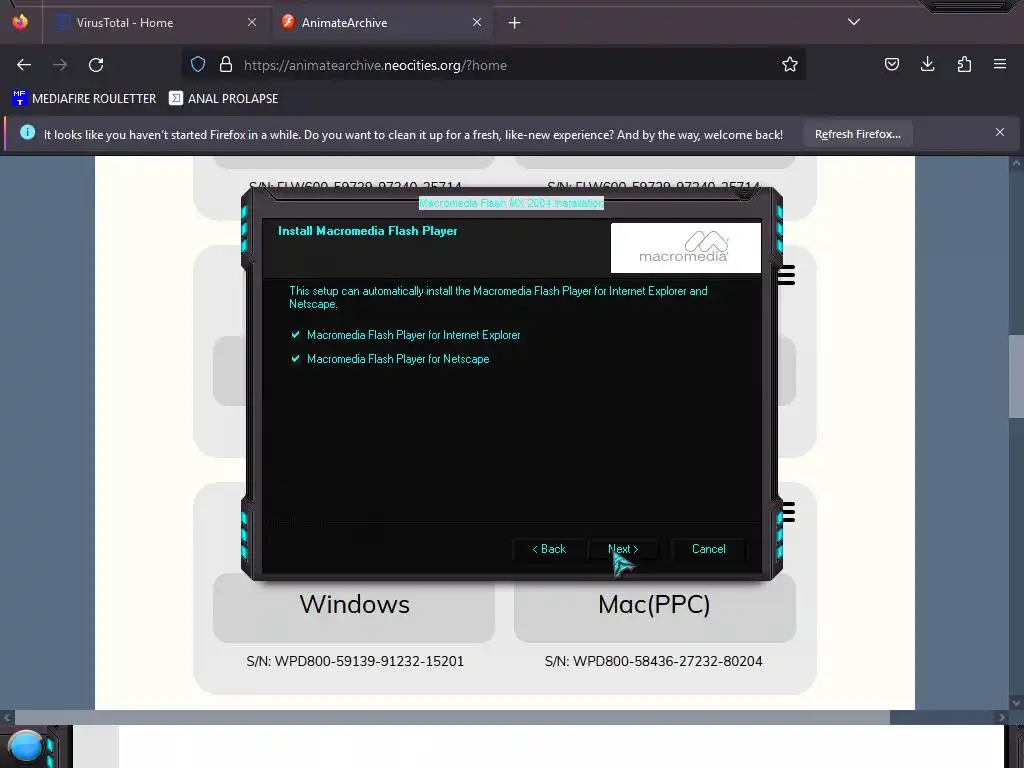
Task: Click the horizontal page scrollbar
Action: pos(452,717)
